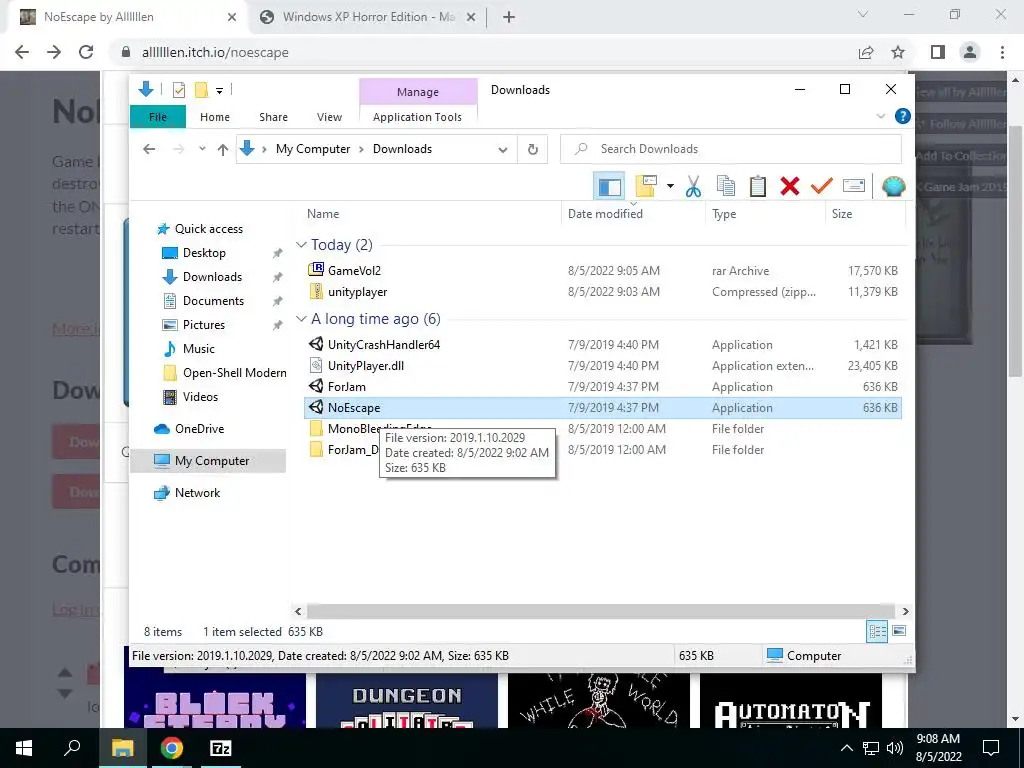Viewport: 1024px width, 768px height.
Task: Select Open-Shell Modern folder in sidebar
Action: point(234,373)
